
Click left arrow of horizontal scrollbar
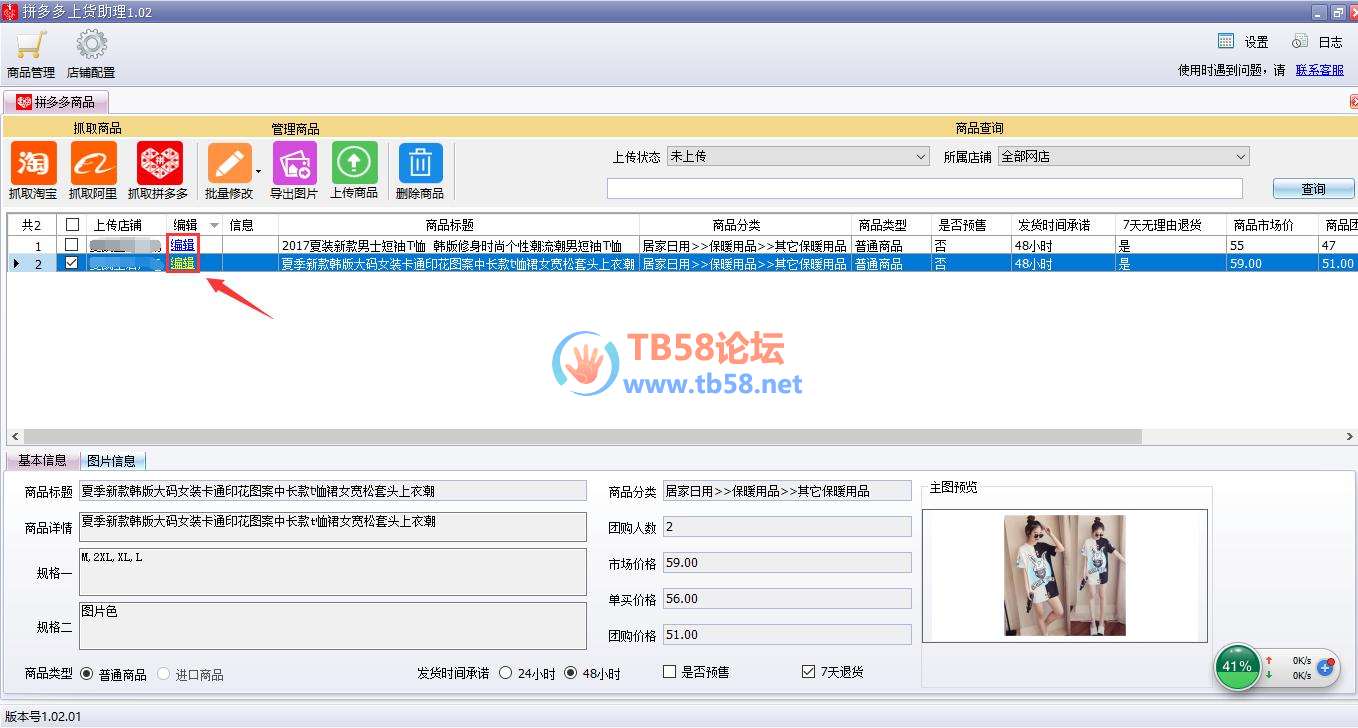(14, 437)
